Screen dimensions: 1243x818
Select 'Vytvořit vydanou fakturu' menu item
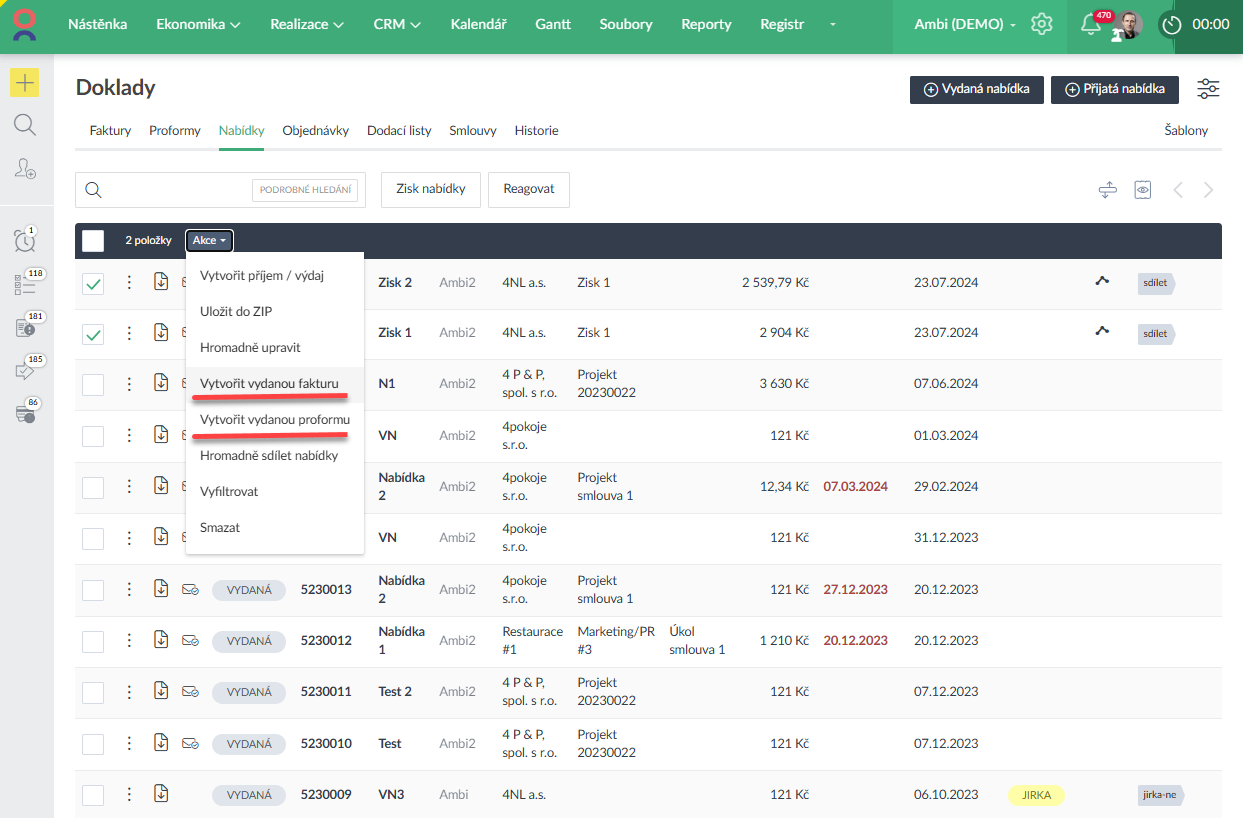pyautogui.click(x=269, y=383)
